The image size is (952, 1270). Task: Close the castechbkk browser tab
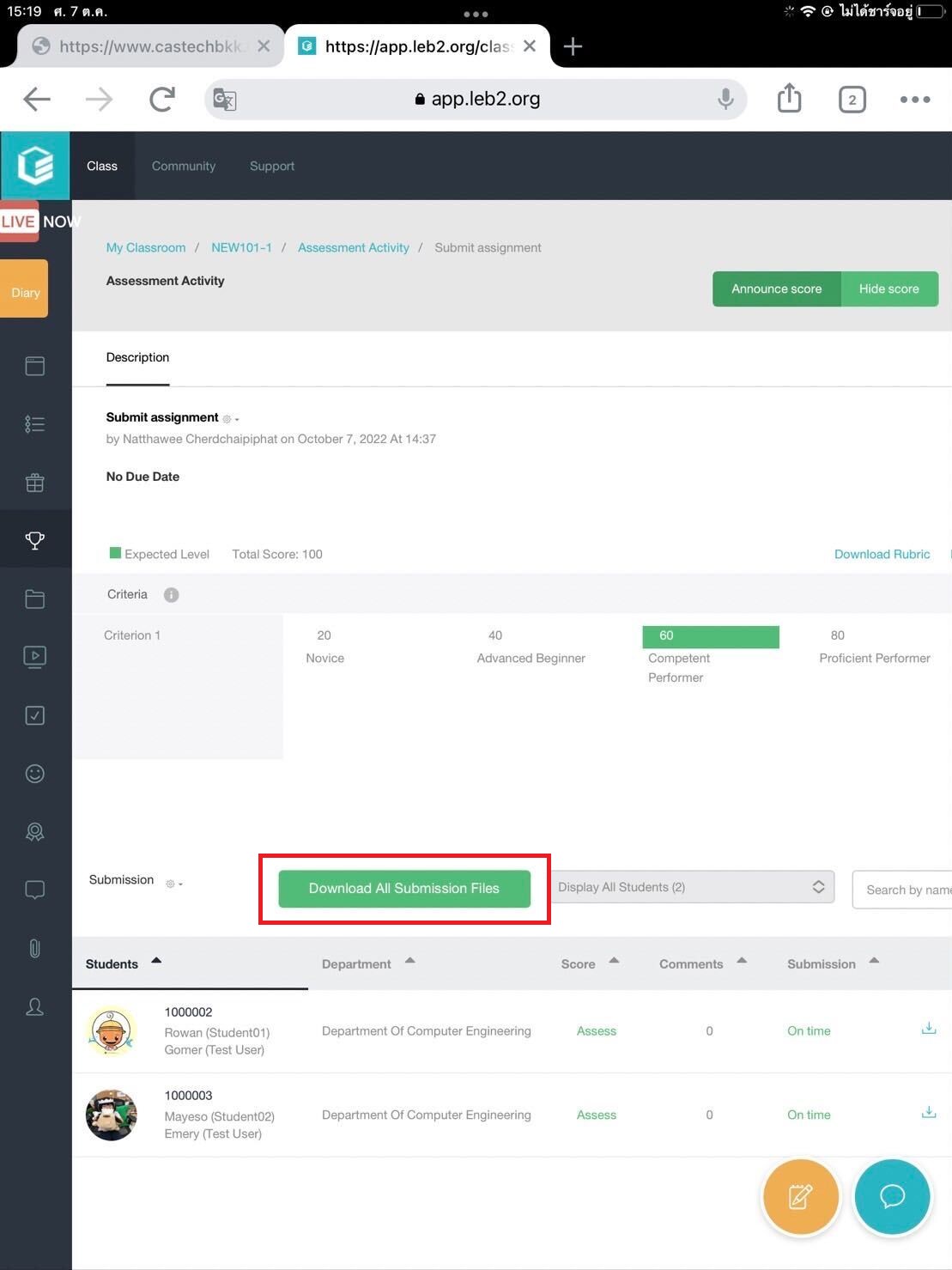tap(264, 46)
